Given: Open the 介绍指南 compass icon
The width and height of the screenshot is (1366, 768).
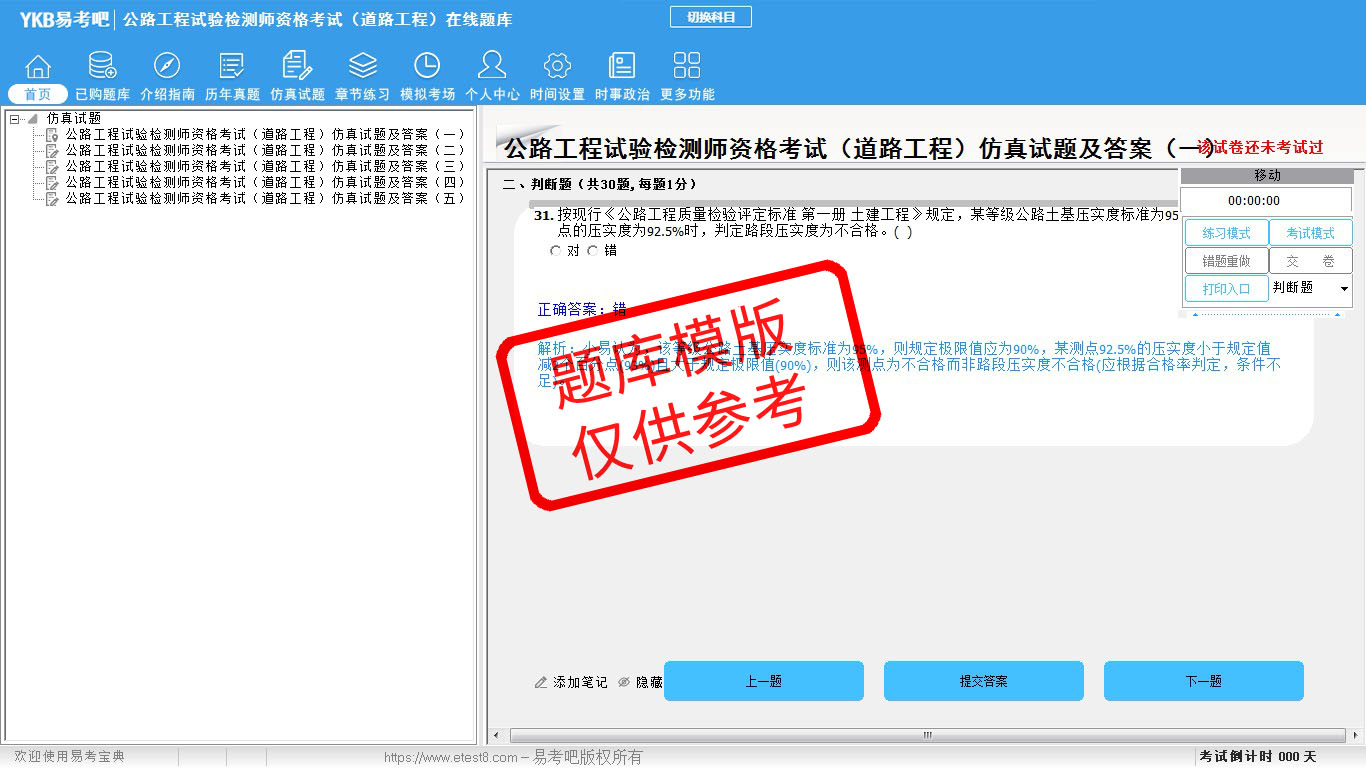Looking at the screenshot, I should point(167,67).
